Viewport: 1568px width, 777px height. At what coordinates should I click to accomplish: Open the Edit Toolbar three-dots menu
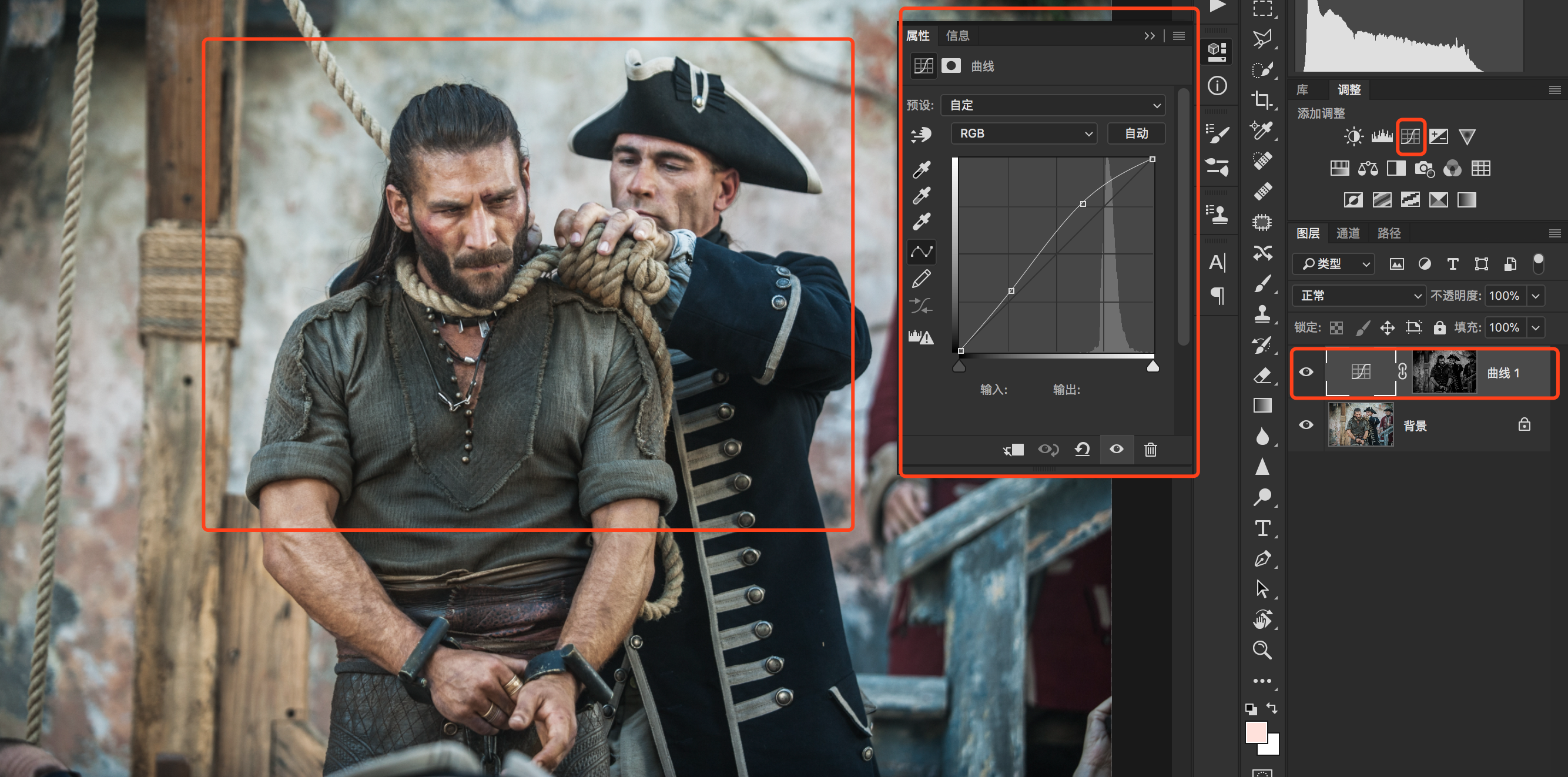click(1262, 681)
